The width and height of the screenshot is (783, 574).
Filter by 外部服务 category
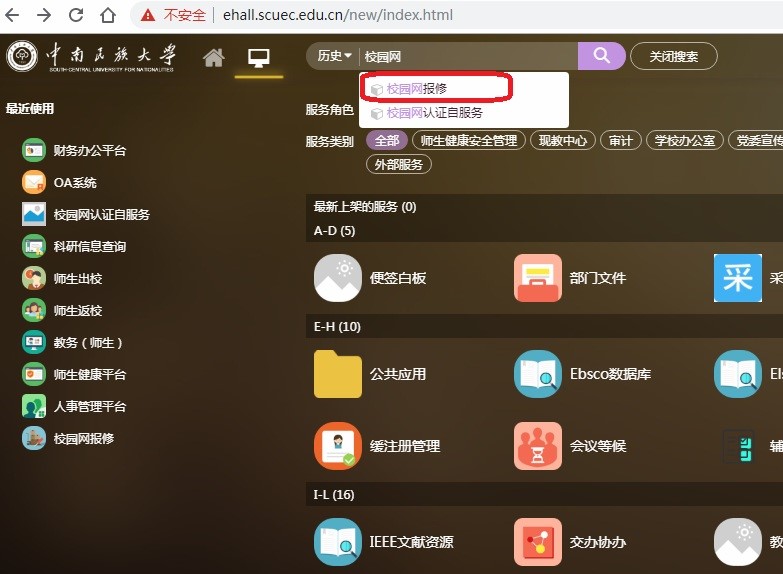[399, 164]
